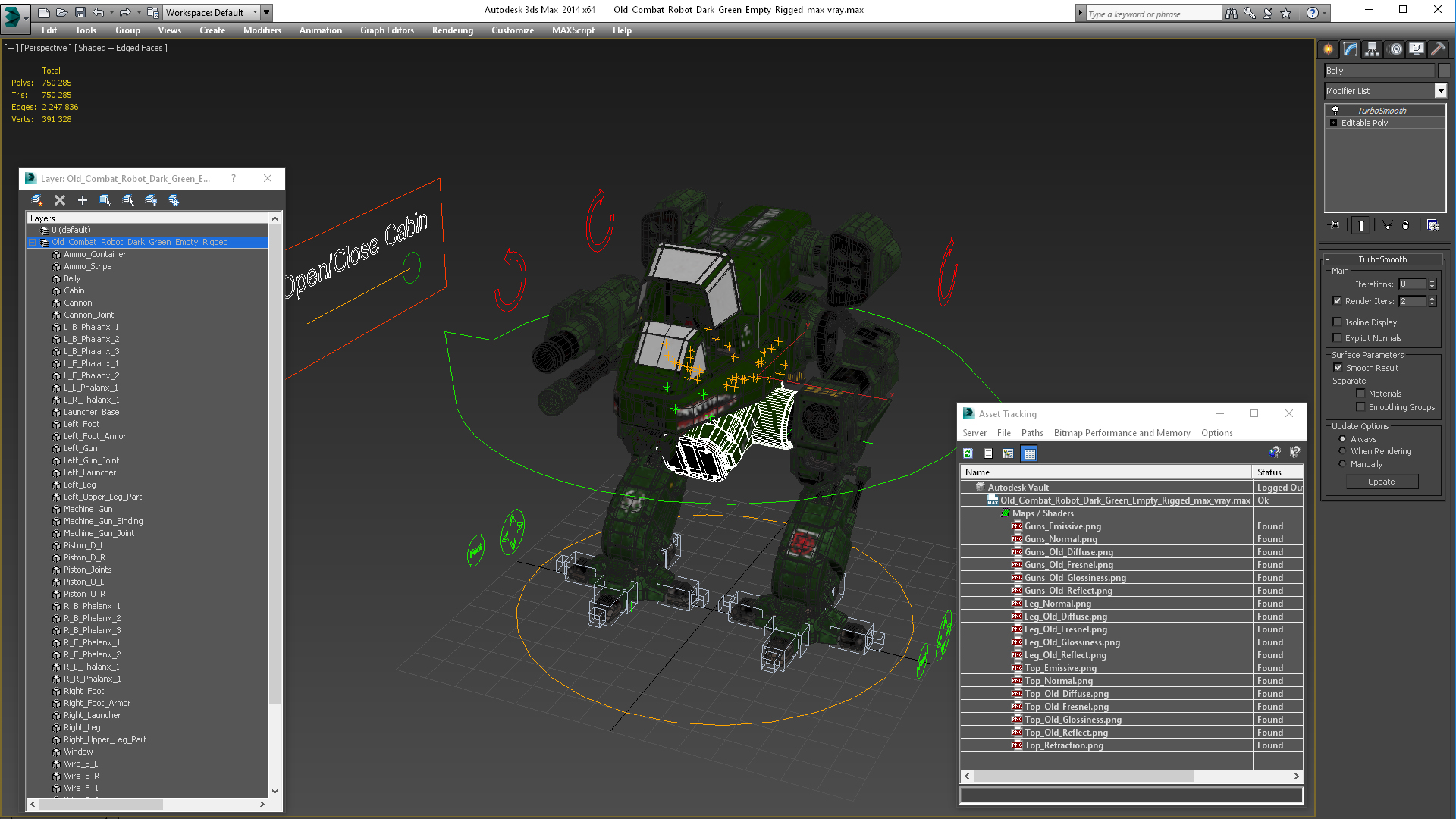Viewport: 1456px width, 819px height.
Task: Click the Communication Center satellite icon
Action: [x=1267, y=14]
